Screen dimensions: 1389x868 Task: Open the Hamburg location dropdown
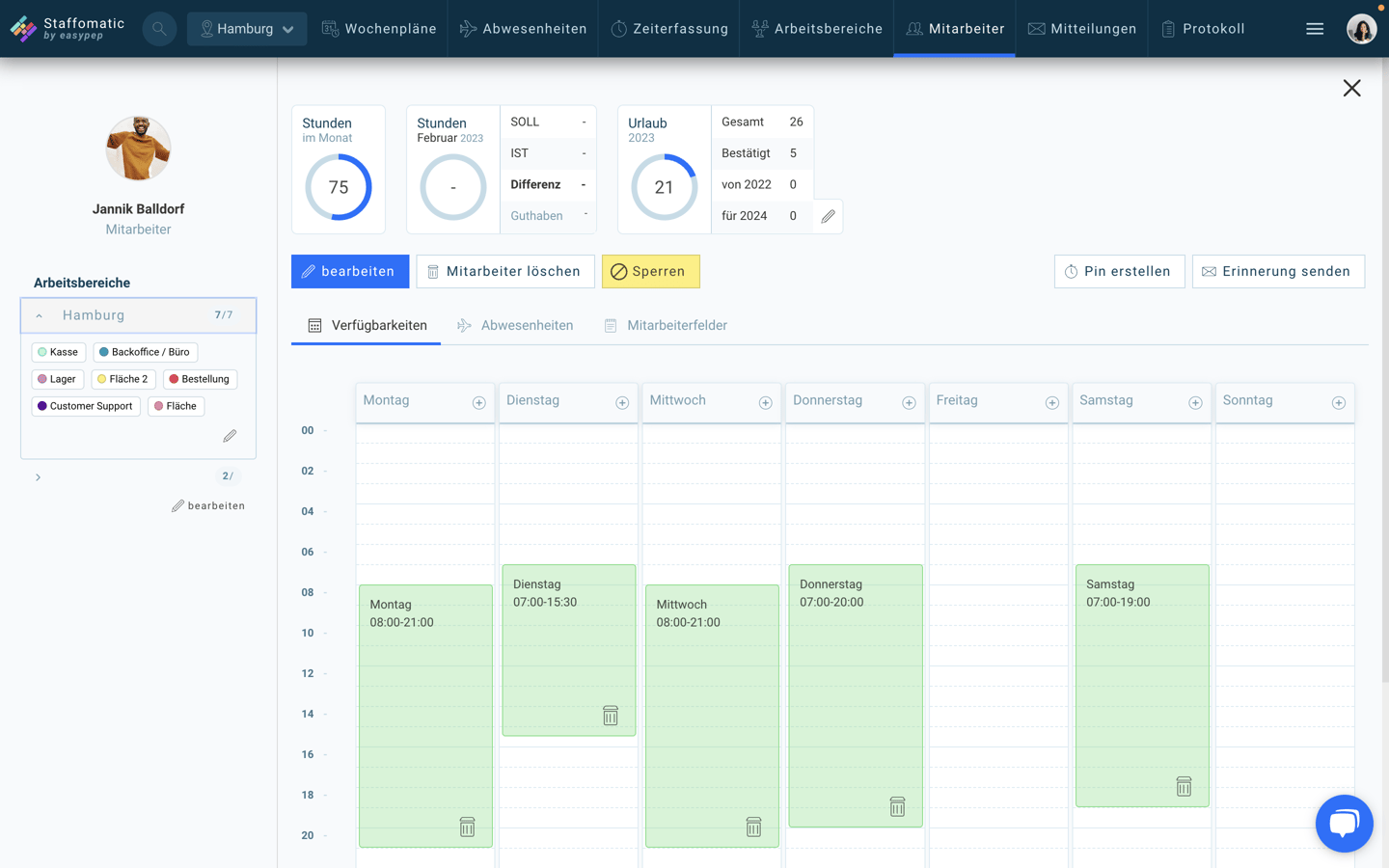[247, 28]
